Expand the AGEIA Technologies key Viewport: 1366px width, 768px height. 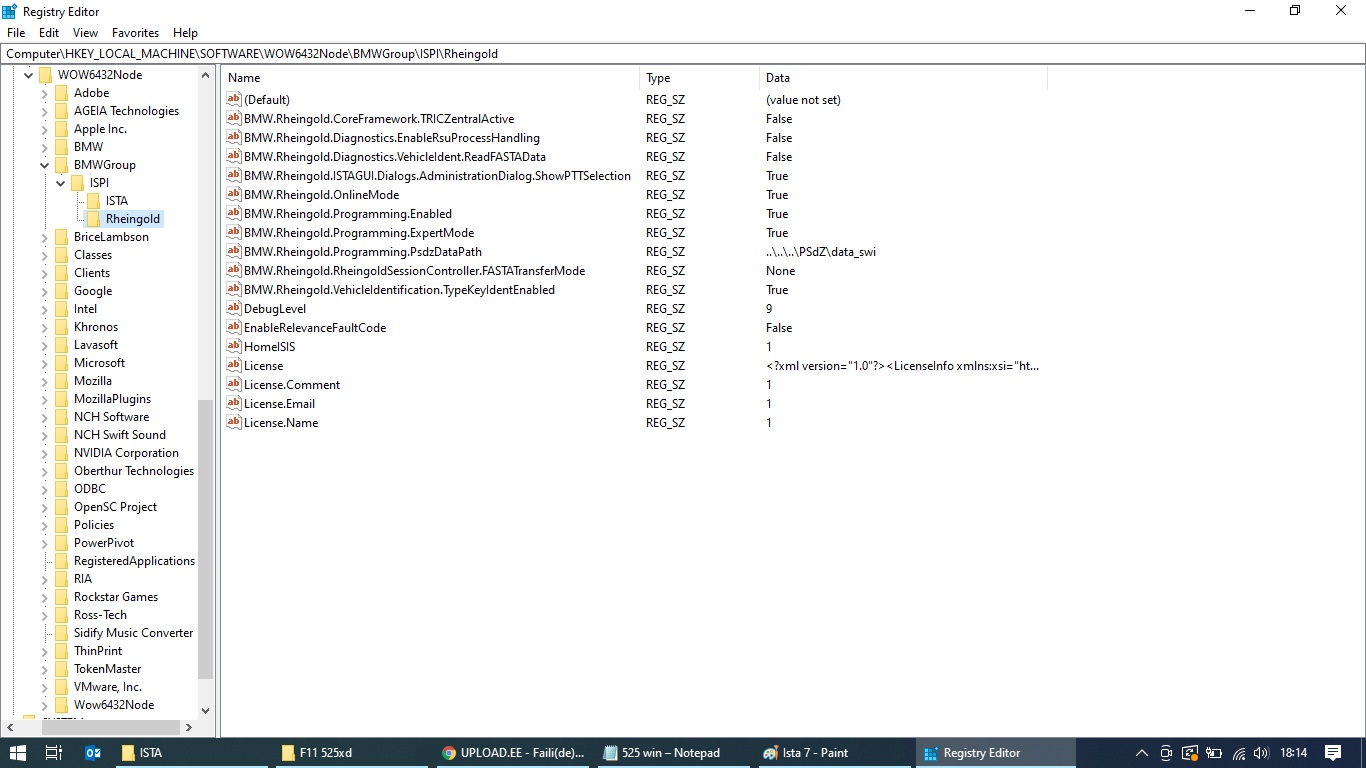tap(44, 111)
